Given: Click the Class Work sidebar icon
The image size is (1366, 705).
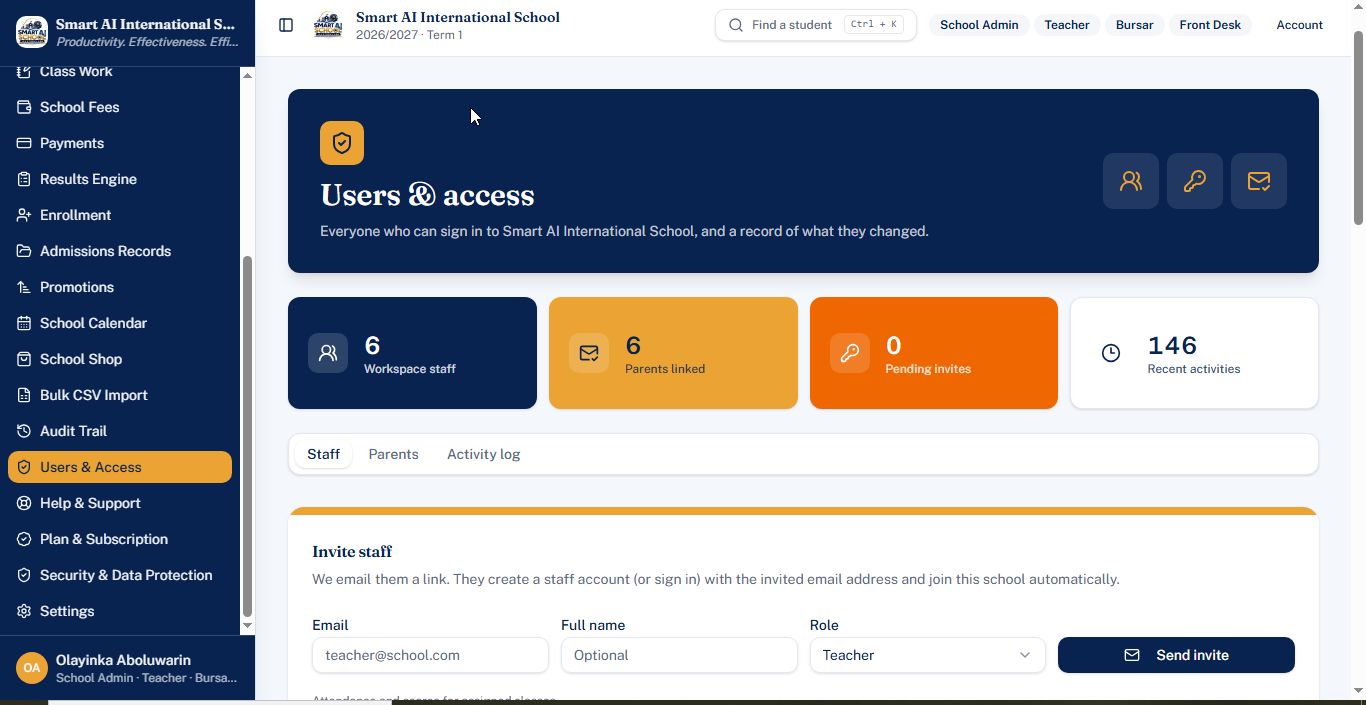Looking at the screenshot, I should tap(24, 71).
